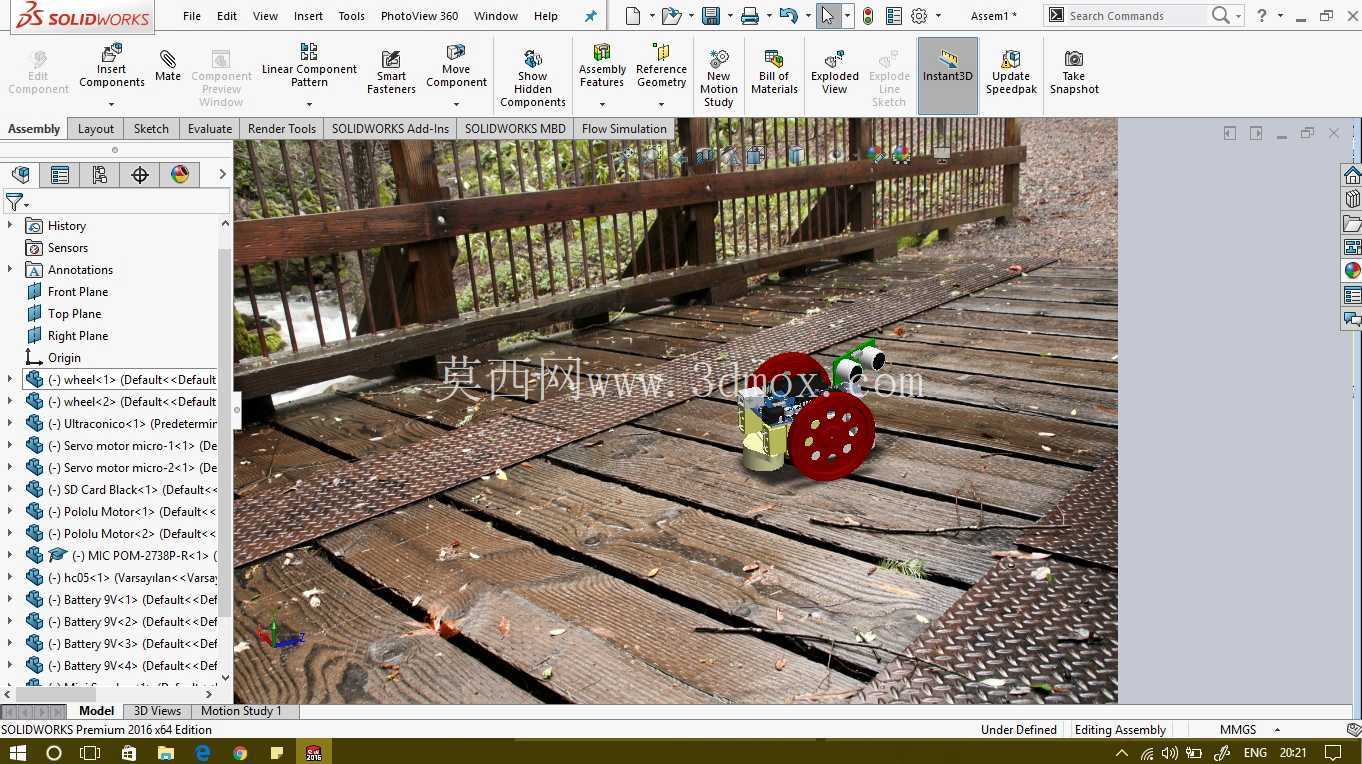Image resolution: width=1362 pixels, height=764 pixels.
Task: Click the Save icon
Action: [x=711, y=16]
